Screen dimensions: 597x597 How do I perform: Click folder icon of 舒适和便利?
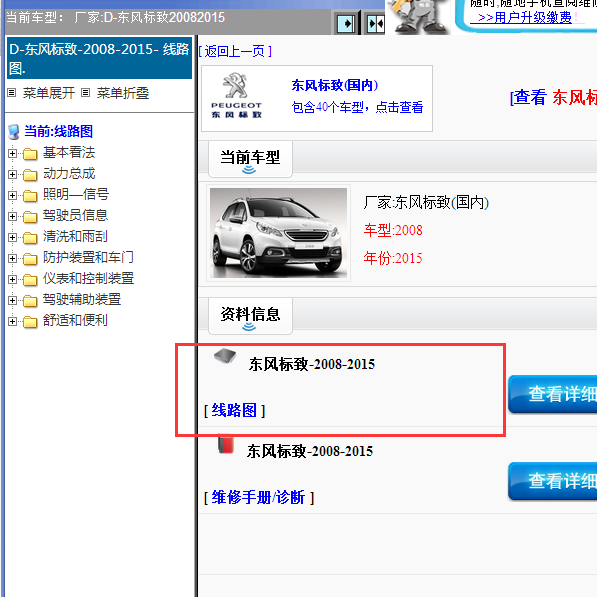tap(30, 322)
